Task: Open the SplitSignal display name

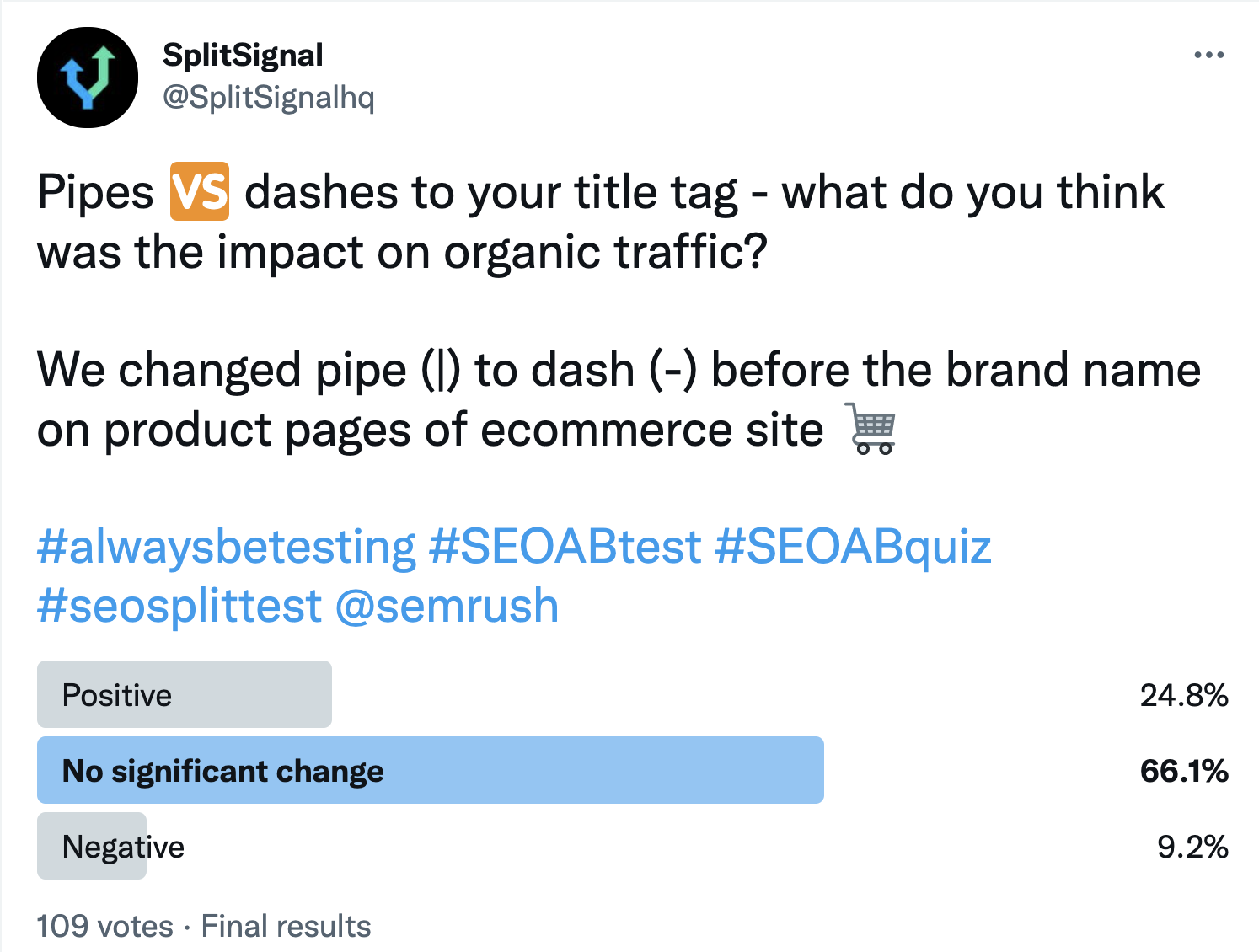Action: coord(243,56)
